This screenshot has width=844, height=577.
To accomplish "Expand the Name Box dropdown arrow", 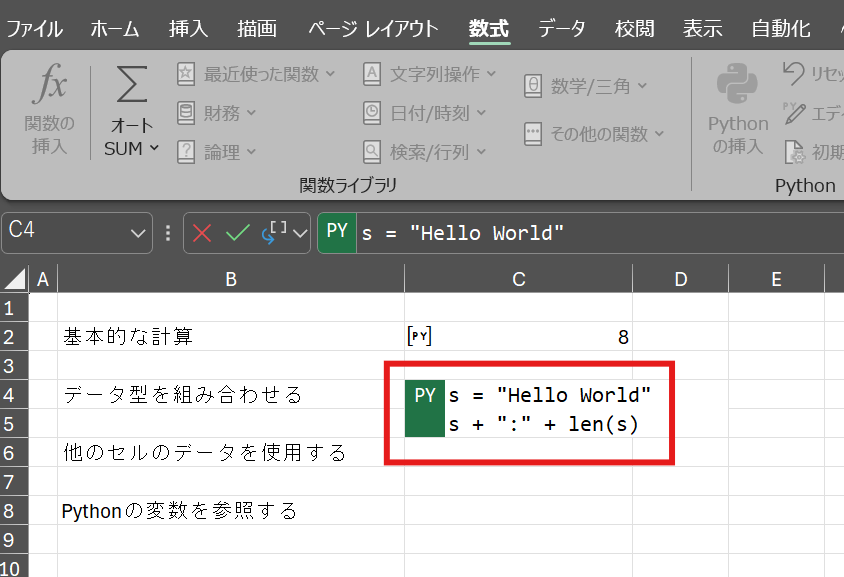I will [x=139, y=233].
